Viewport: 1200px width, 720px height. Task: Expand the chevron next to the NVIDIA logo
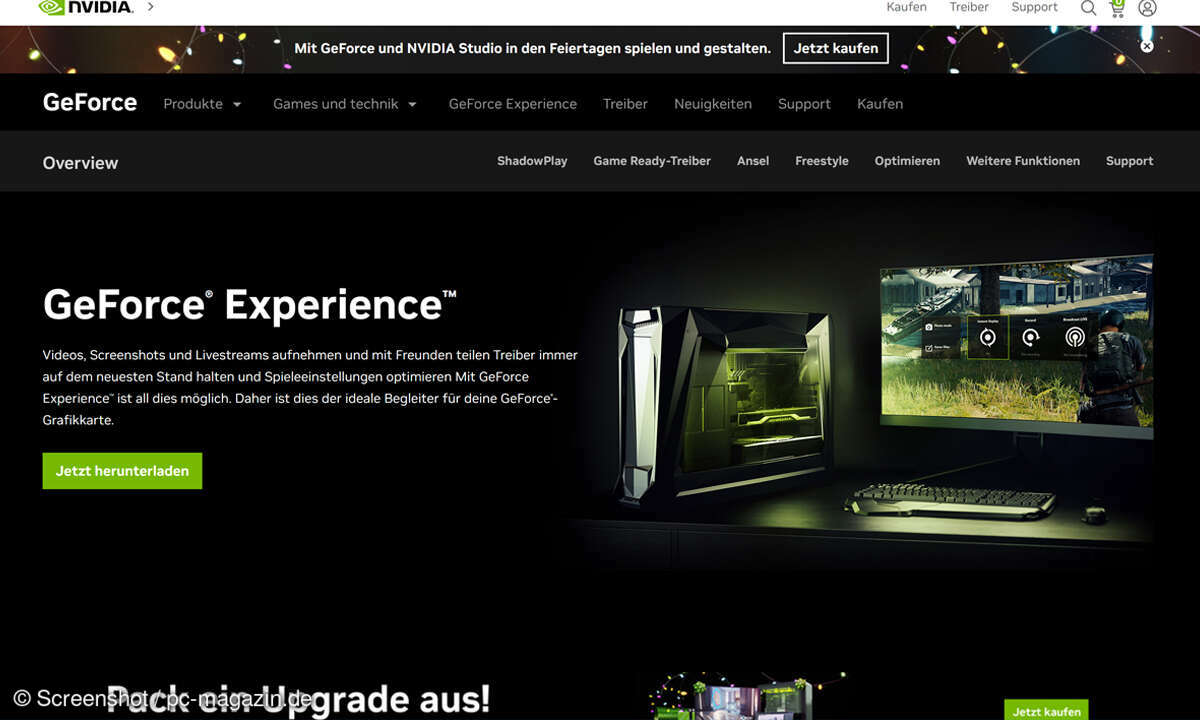[150, 7]
